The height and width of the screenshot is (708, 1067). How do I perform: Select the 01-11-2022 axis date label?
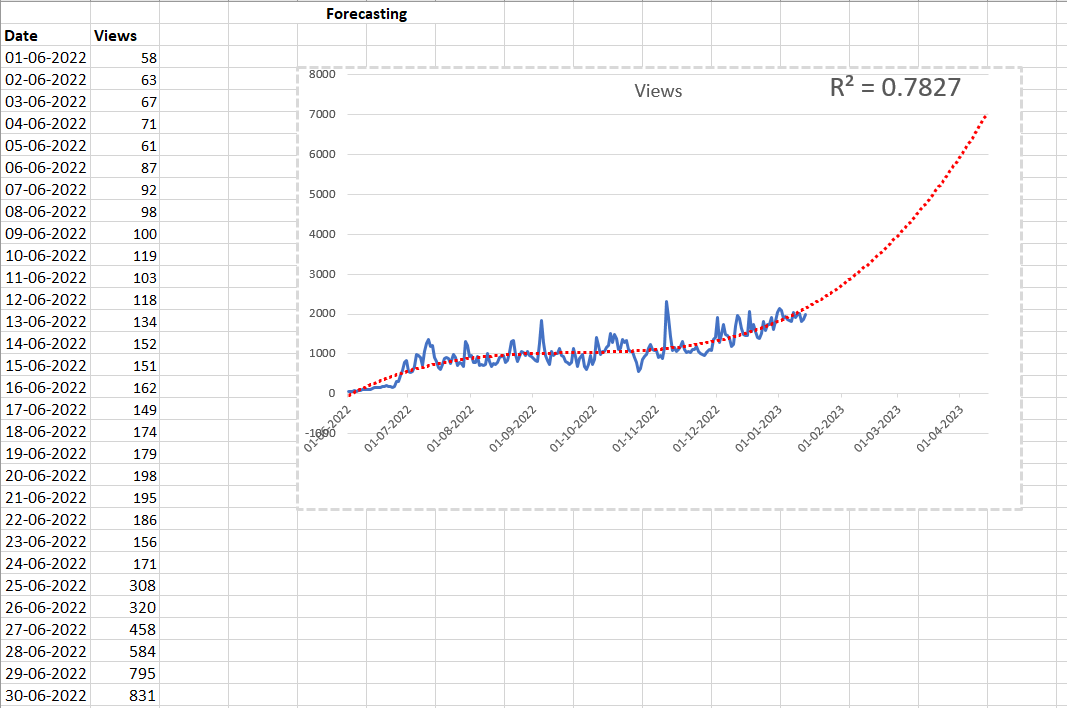[x=636, y=428]
